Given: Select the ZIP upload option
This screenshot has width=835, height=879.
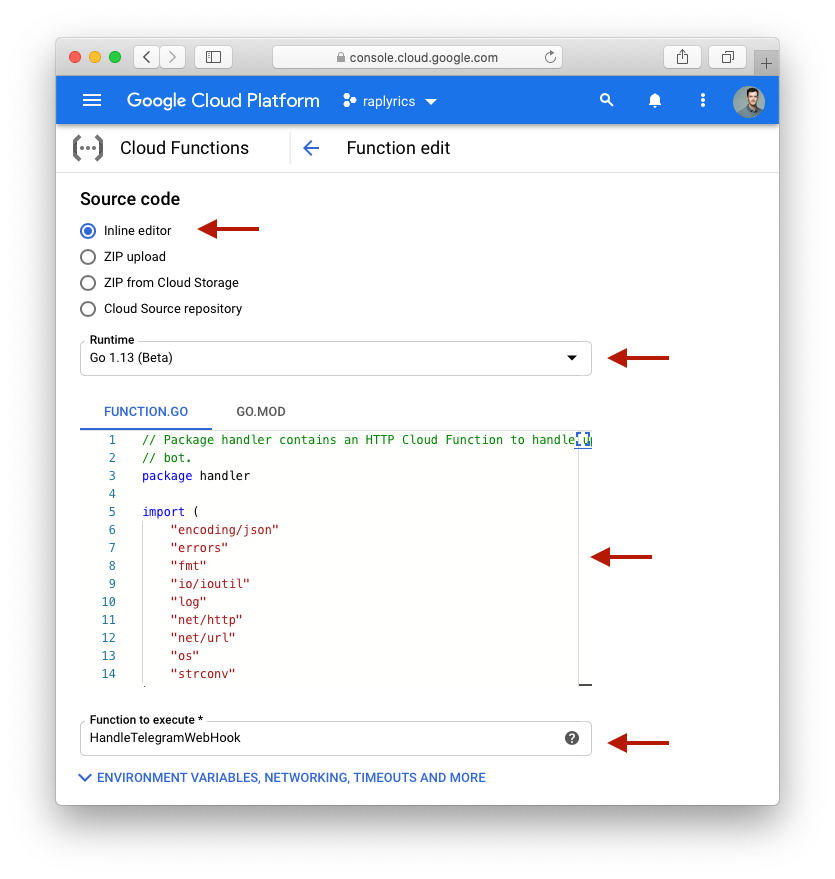Looking at the screenshot, I should click(88, 257).
